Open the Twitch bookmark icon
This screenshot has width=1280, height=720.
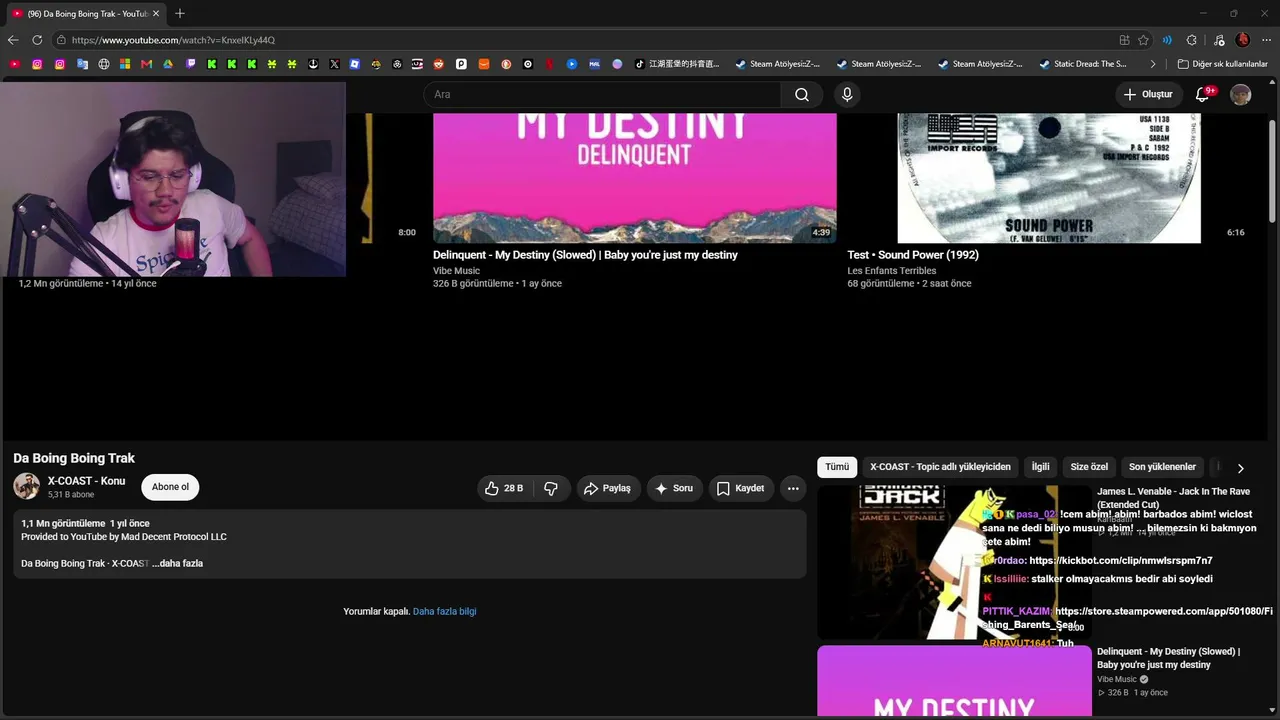pos(190,64)
